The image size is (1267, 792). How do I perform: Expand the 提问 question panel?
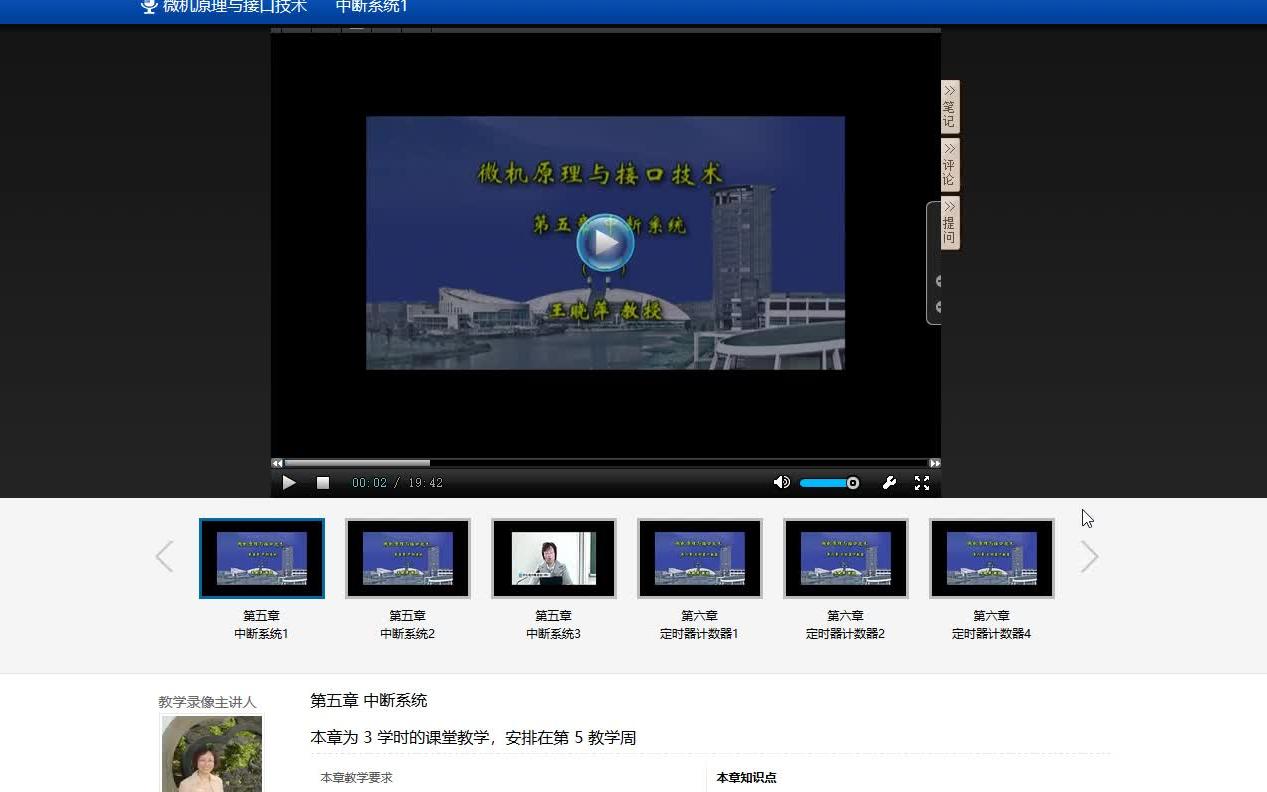click(947, 223)
